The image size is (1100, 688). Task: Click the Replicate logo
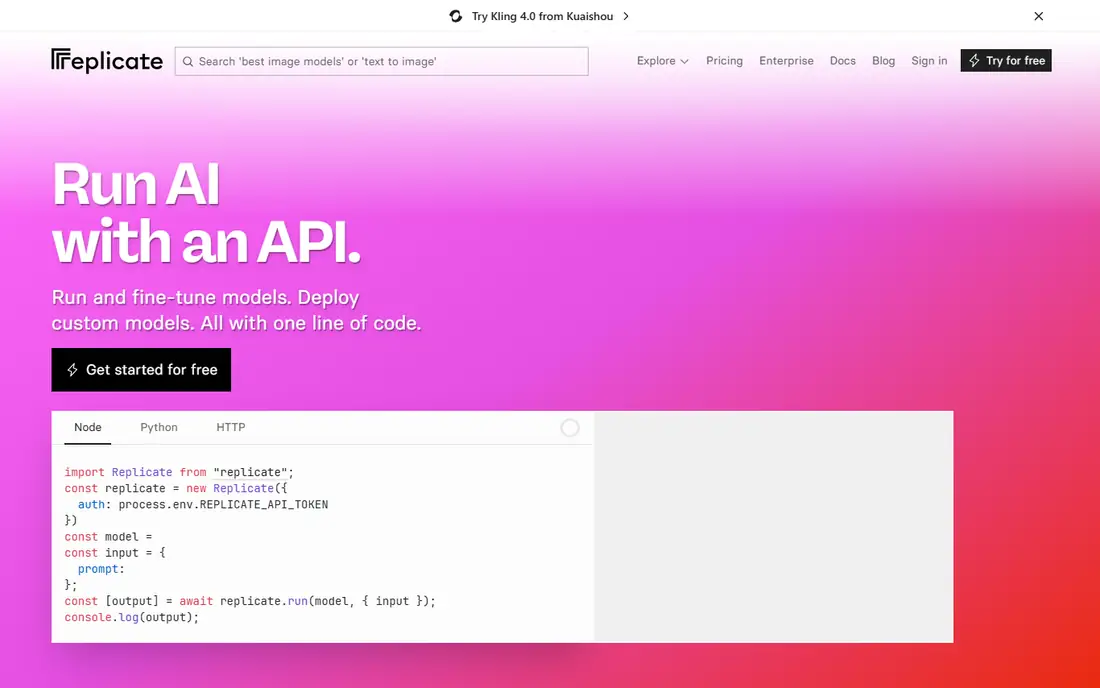[107, 61]
